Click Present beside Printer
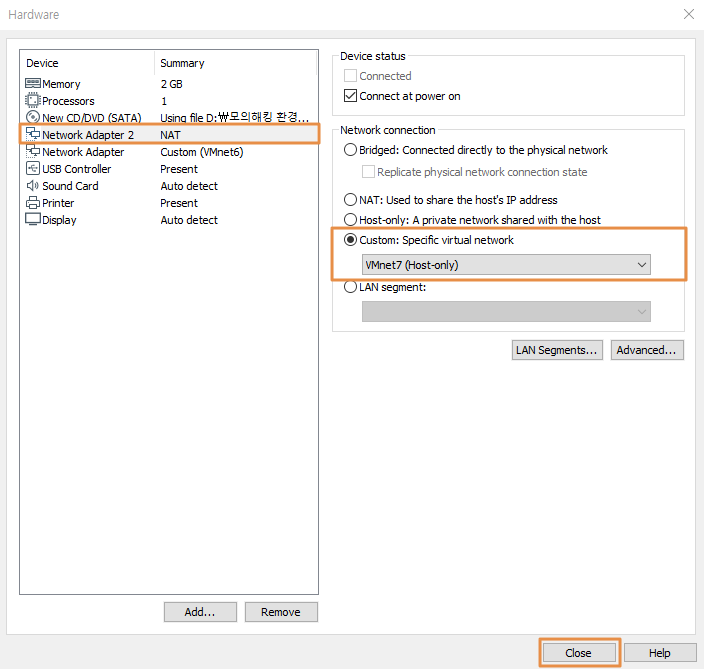The image size is (704, 669). (179, 203)
